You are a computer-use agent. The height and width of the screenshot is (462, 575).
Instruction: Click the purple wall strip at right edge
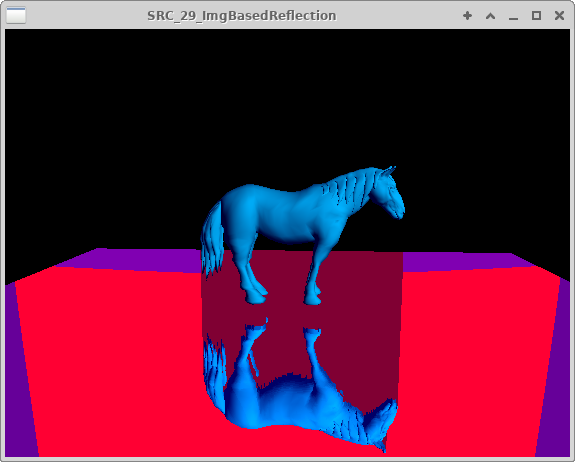556,367
